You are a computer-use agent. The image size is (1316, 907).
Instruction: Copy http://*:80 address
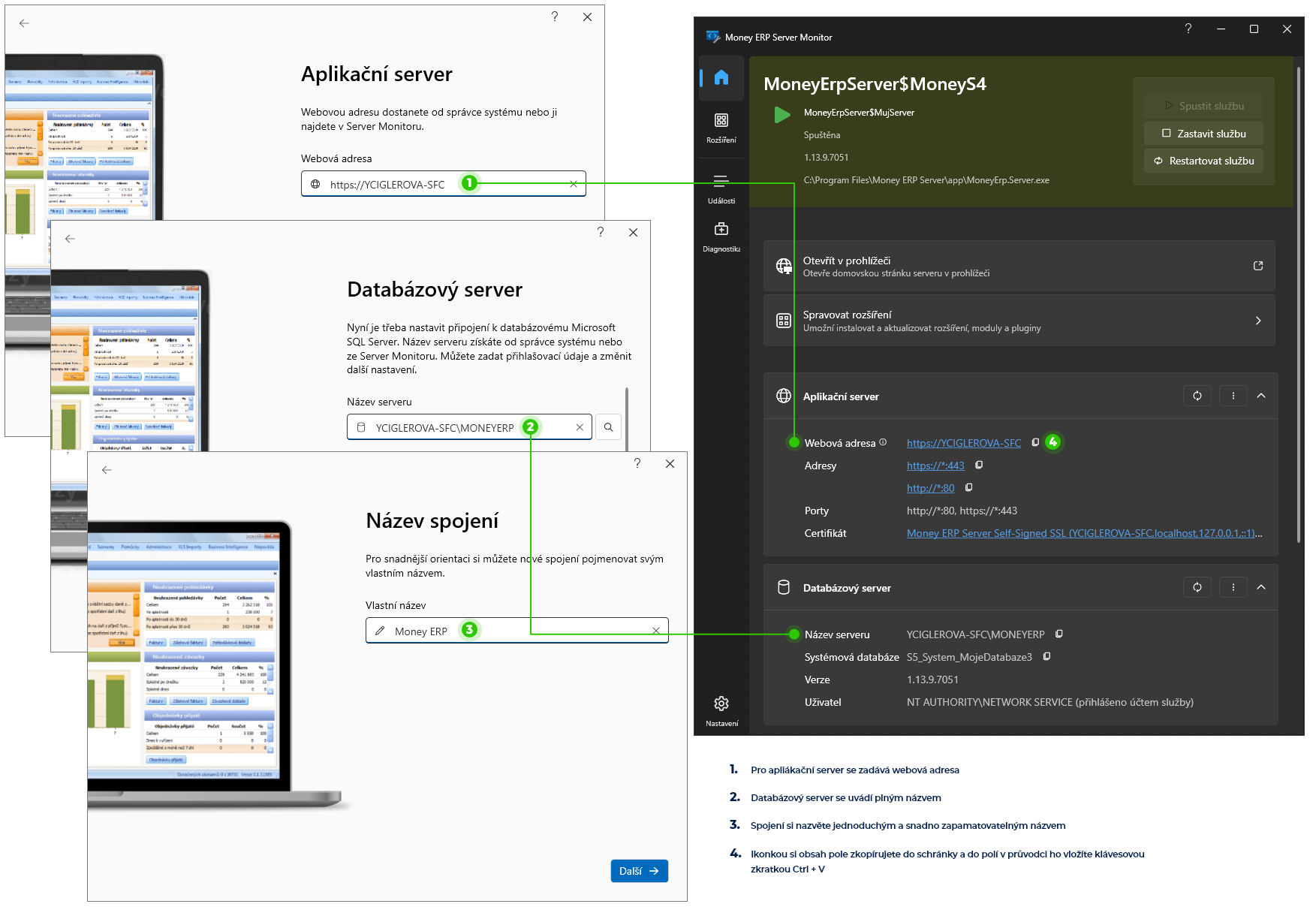coord(968,487)
